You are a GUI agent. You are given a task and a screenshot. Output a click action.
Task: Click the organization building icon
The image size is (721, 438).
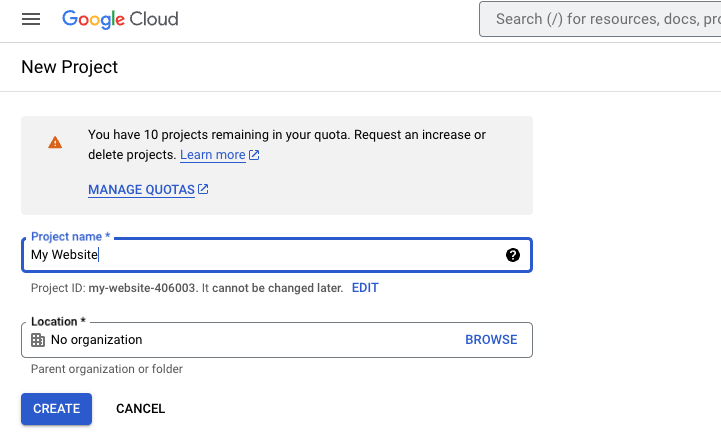tap(38, 340)
